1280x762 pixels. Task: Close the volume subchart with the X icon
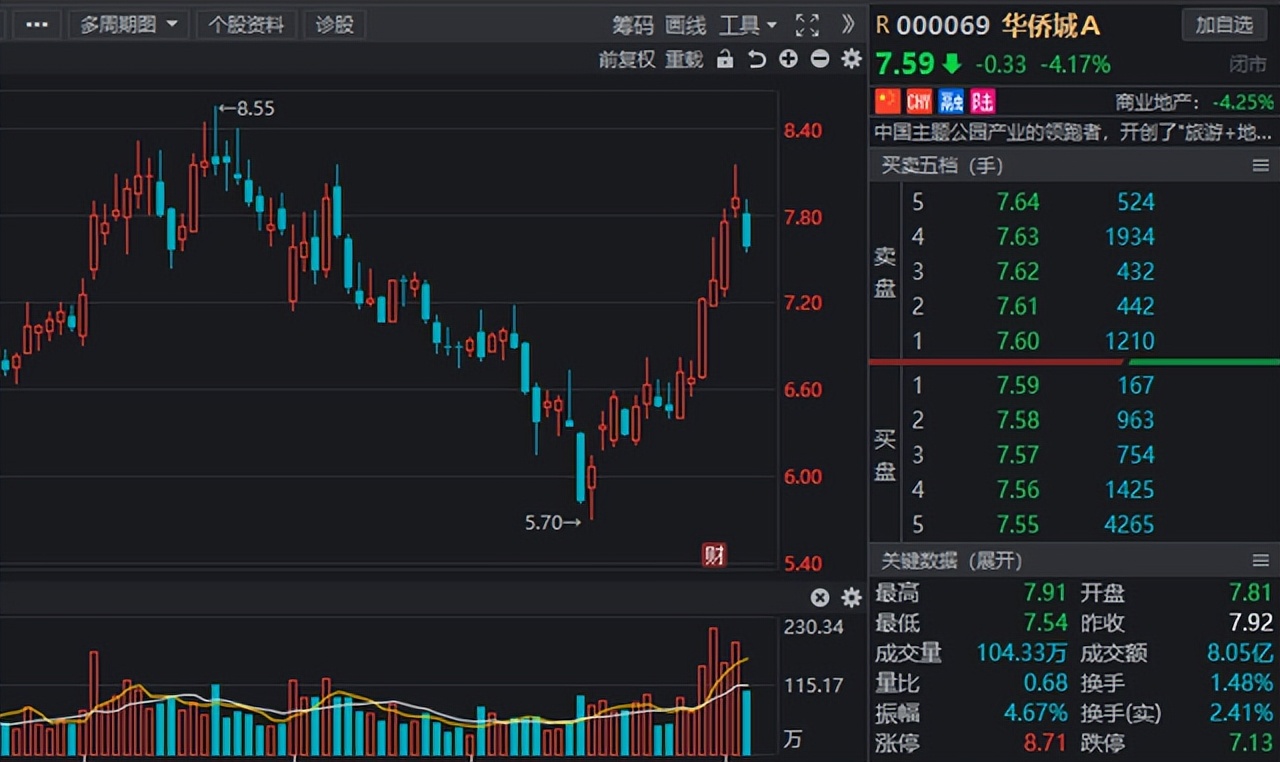820,597
